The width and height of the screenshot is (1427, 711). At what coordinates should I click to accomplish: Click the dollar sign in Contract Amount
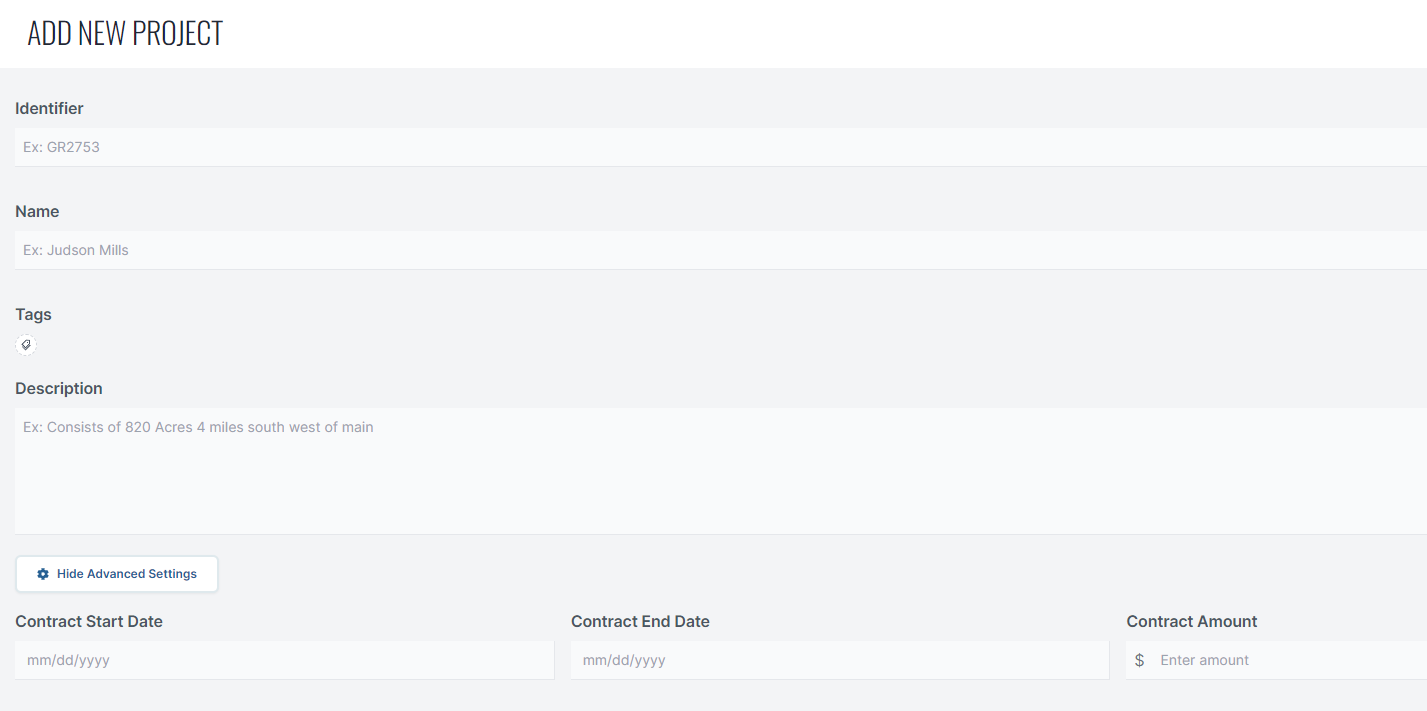click(1139, 660)
